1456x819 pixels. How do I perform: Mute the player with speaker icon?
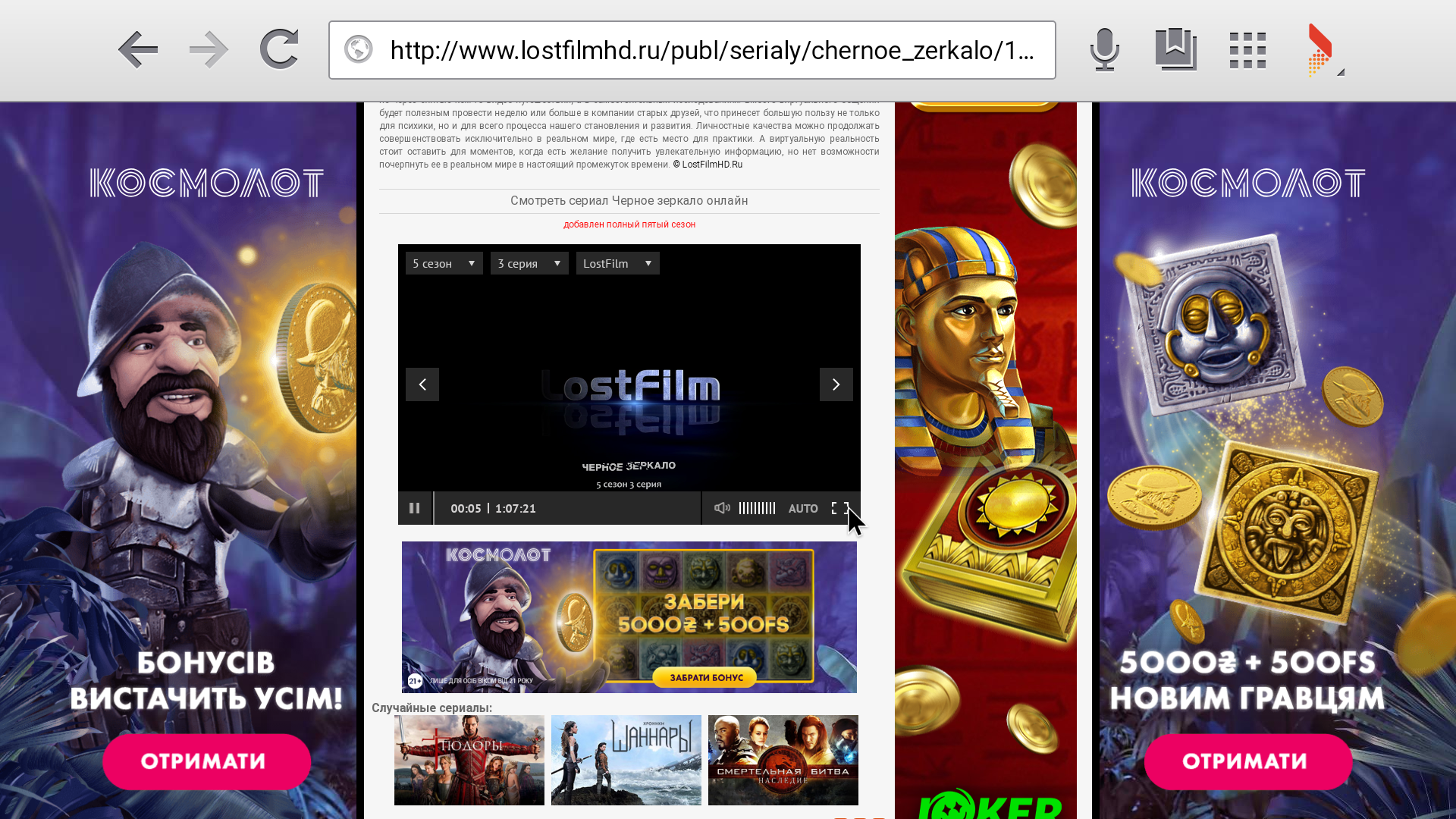[x=722, y=508]
